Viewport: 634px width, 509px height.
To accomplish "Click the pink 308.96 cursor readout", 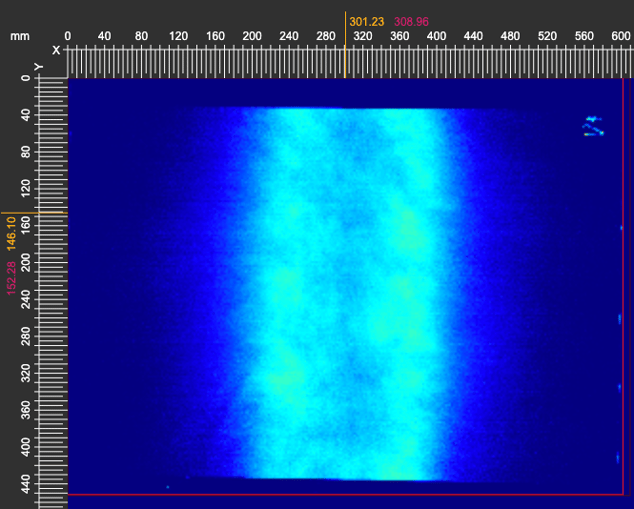I will (412, 20).
